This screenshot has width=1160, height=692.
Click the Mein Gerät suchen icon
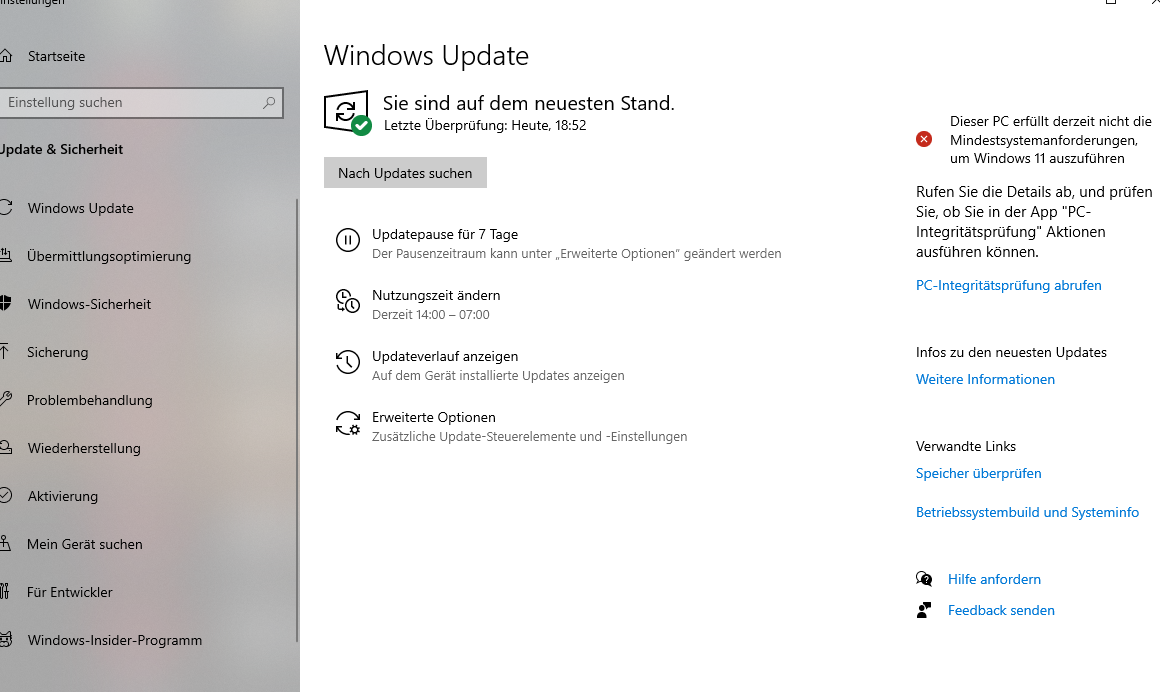pos(5,544)
